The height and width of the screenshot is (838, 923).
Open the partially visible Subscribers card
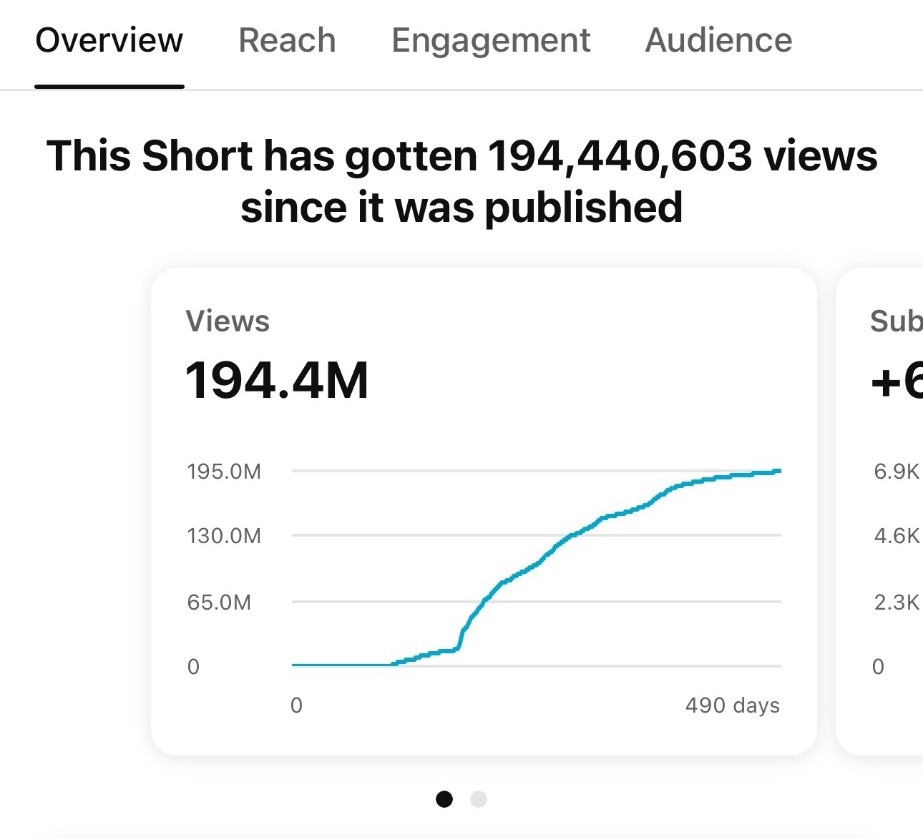(x=879, y=512)
